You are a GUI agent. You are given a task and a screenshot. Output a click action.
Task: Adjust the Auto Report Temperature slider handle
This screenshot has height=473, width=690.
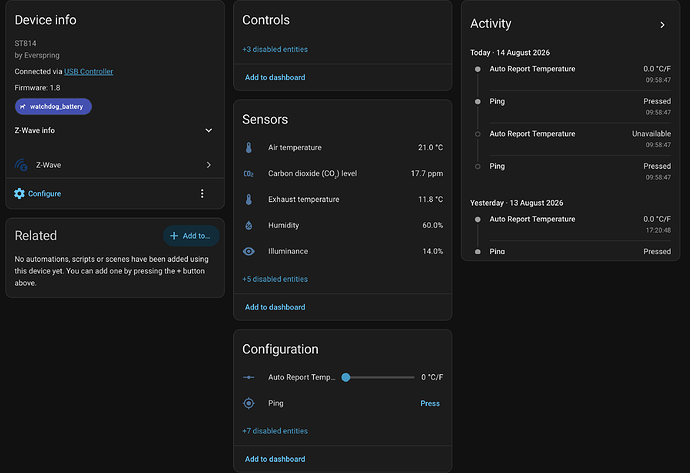(346, 377)
